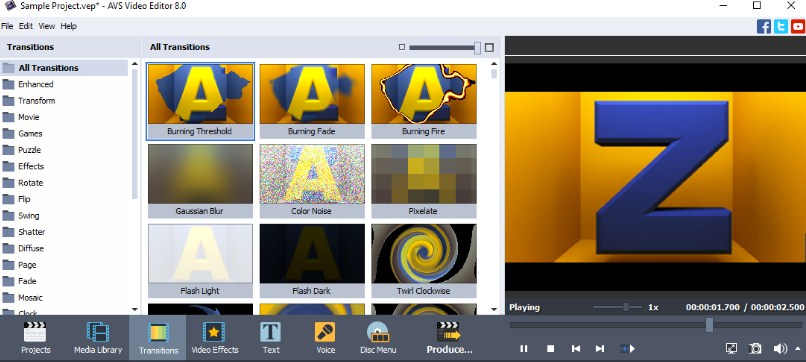Click the large thumbnails icon
The image size is (806, 362).
pos(489,47)
